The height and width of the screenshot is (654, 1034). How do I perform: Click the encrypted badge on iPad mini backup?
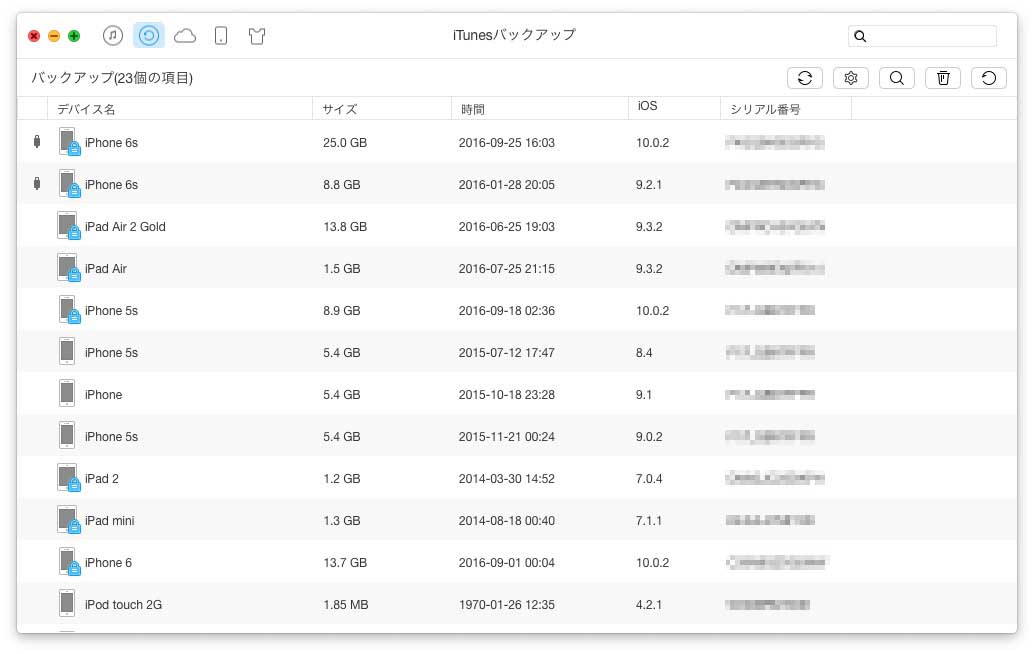74,528
